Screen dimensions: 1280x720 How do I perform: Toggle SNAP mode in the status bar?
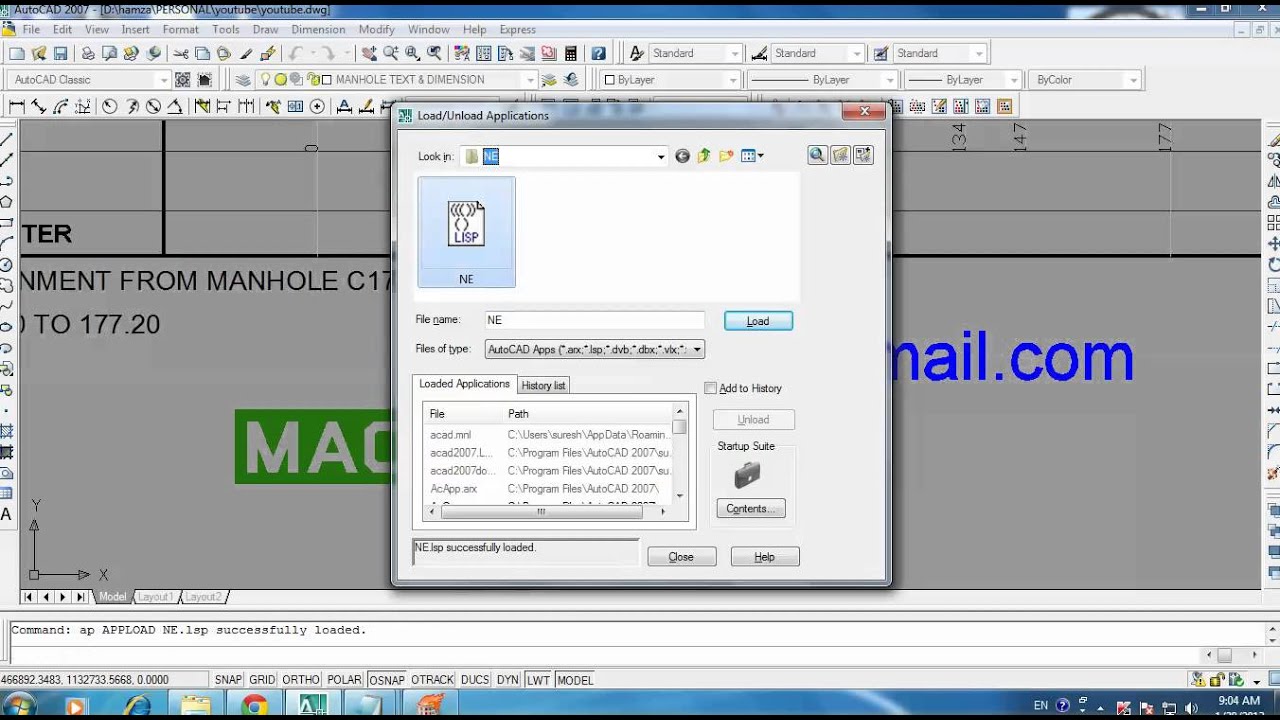click(228, 680)
